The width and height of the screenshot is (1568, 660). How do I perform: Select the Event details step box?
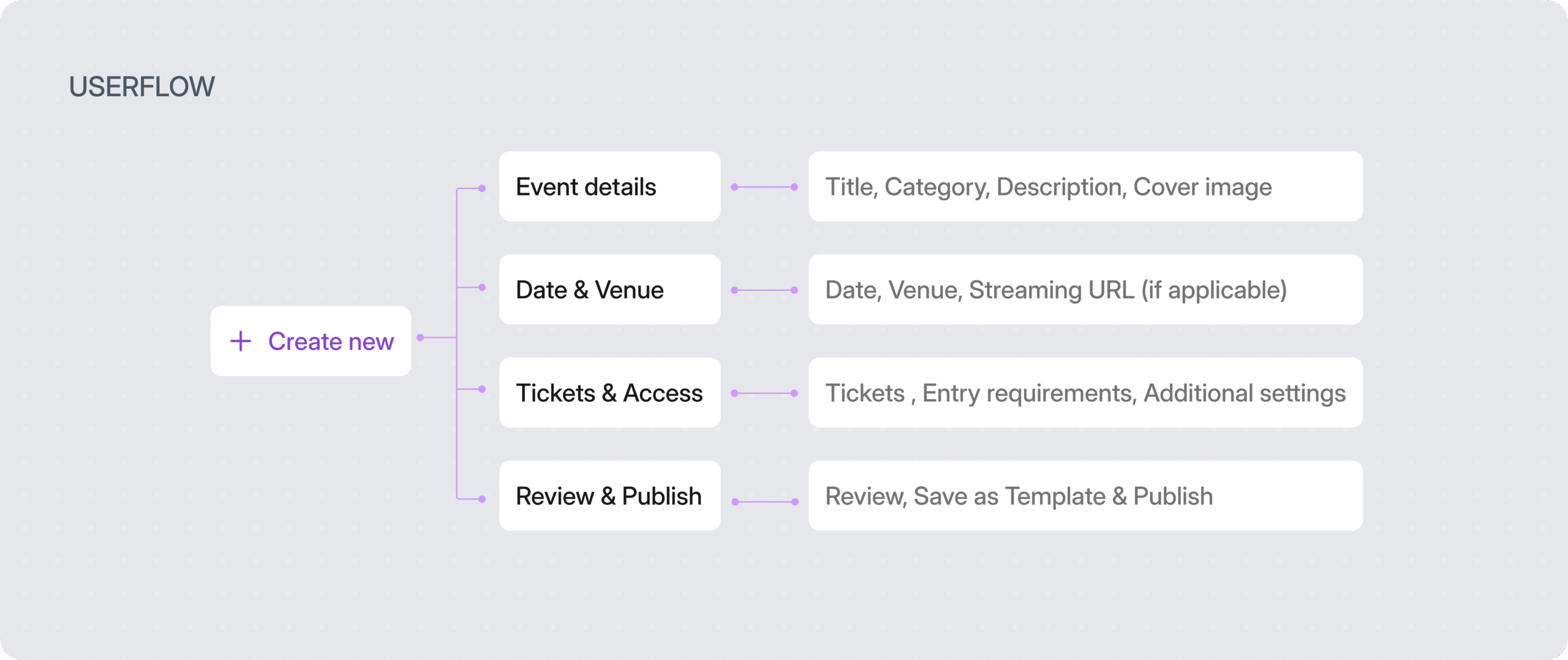point(609,187)
